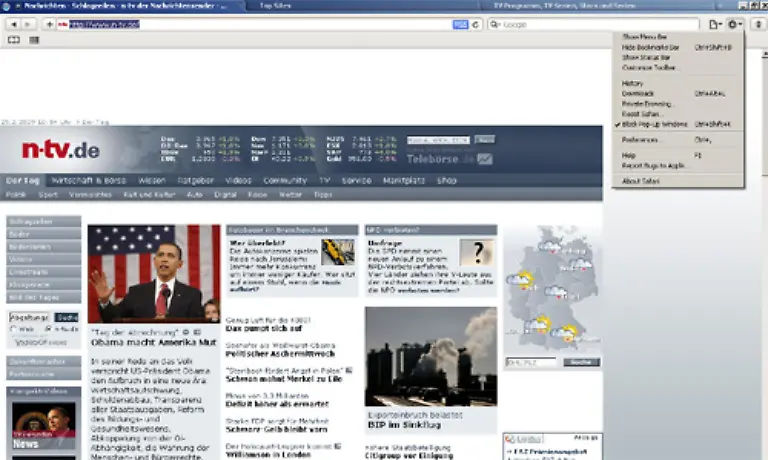Image resolution: width=768 pixels, height=460 pixels.
Task: Select the n-tv.de search radio button
Action: coord(48,329)
